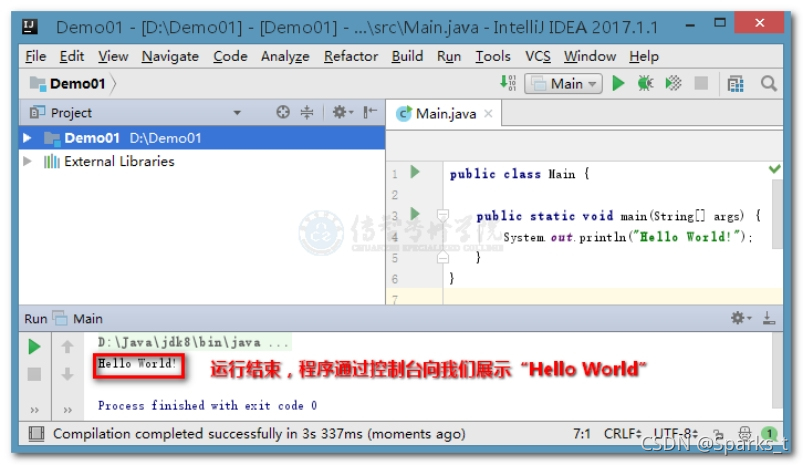Click "Process finished with exit code 0" text
This screenshot has height=465, width=804.
(207, 406)
